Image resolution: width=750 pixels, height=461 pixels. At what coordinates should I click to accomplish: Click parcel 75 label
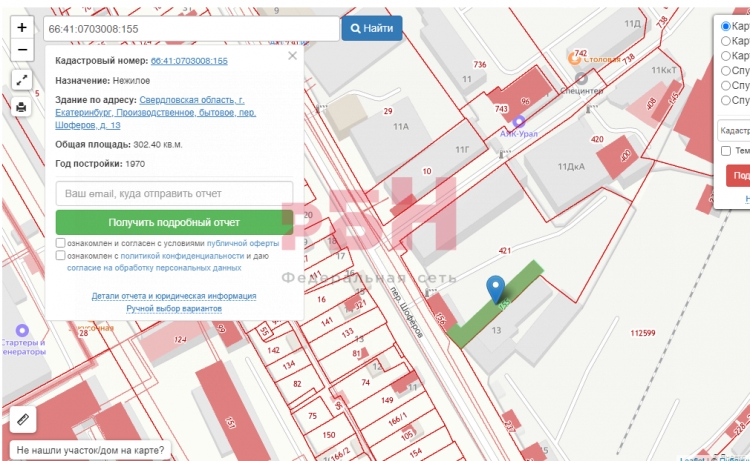[312, 416]
